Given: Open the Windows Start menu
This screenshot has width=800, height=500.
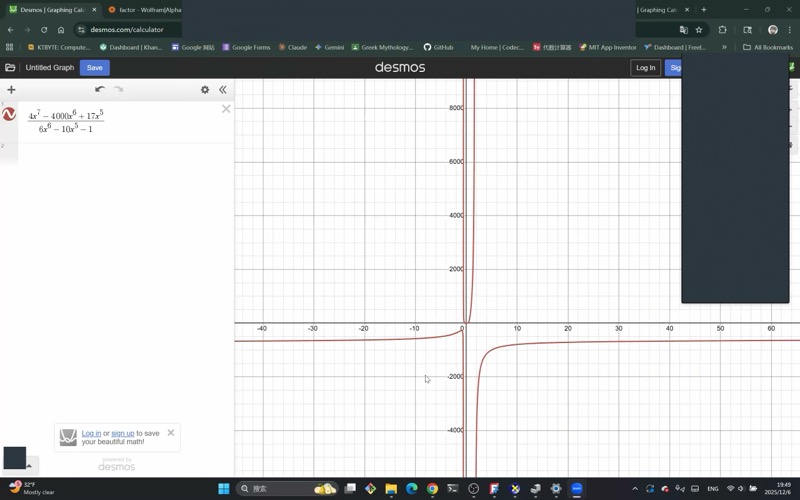Looking at the screenshot, I should point(223,489).
